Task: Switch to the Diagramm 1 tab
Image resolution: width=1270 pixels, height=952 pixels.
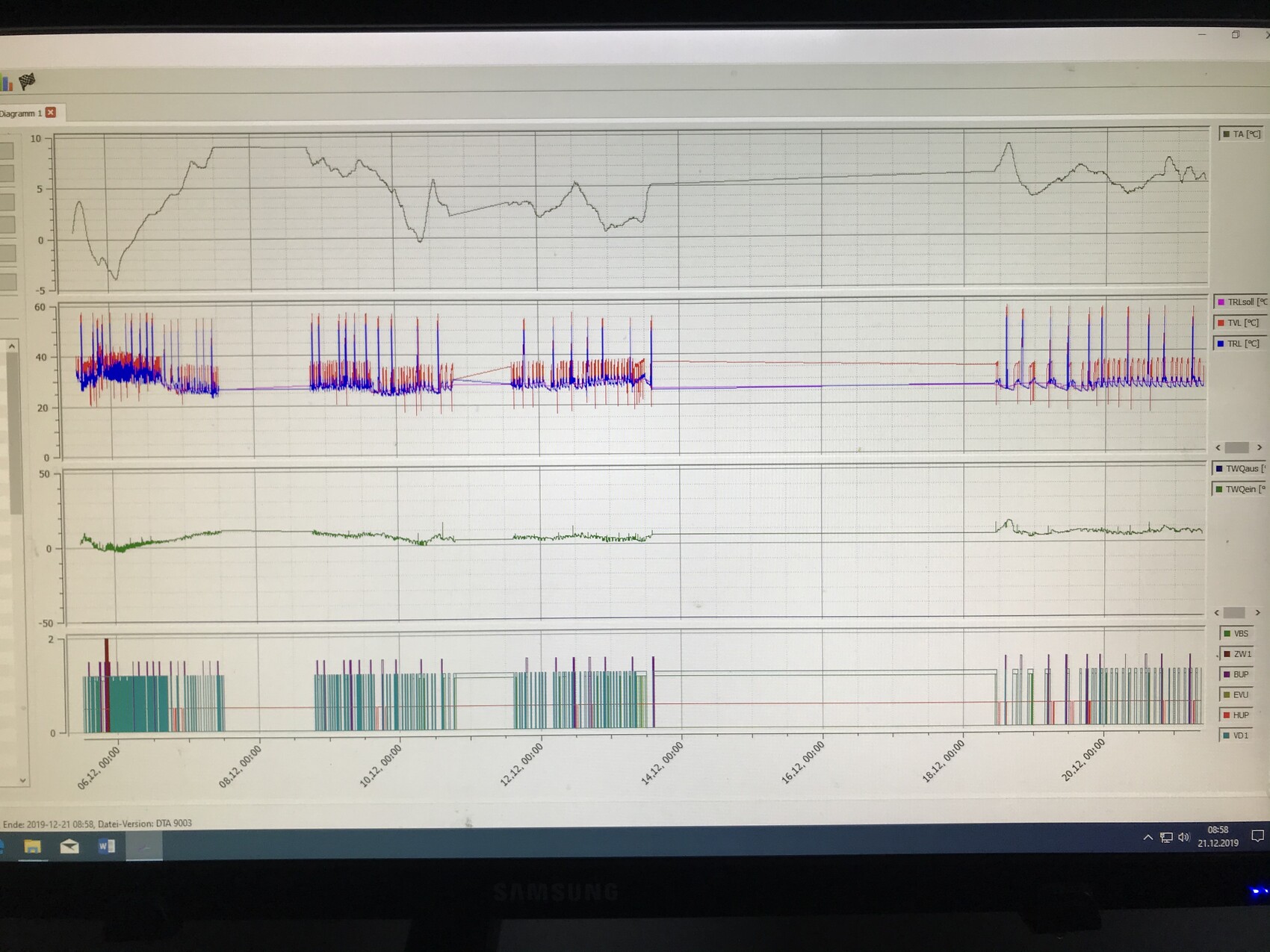Action: click(21, 113)
